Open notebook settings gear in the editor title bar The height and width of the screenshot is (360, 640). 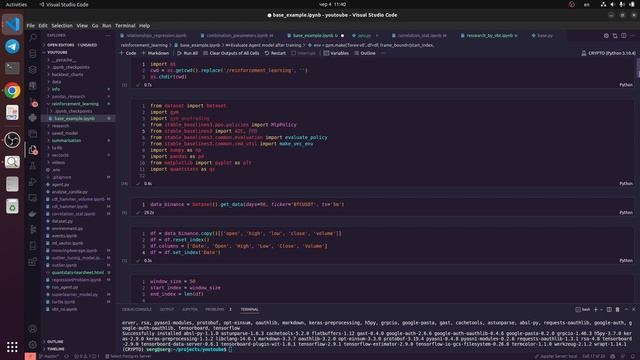tap(606, 36)
